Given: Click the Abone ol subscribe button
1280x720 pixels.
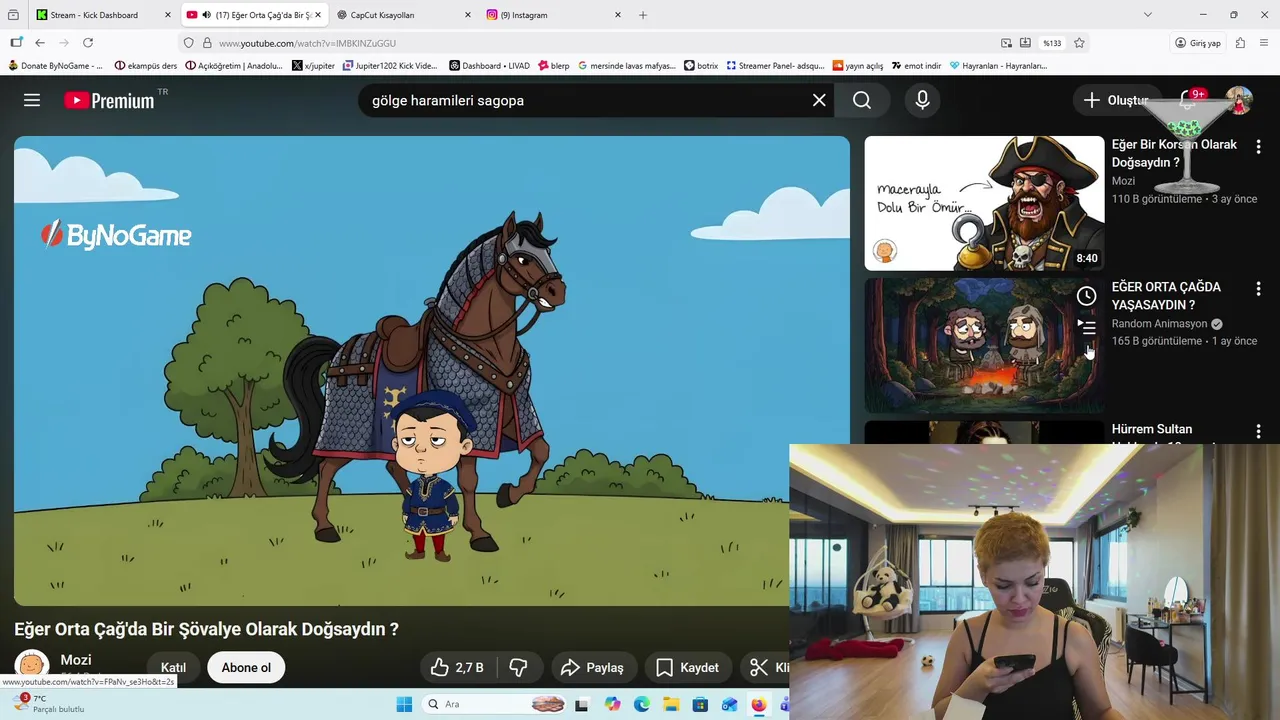Looking at the screenshot, I should click(x=246, y=667).
